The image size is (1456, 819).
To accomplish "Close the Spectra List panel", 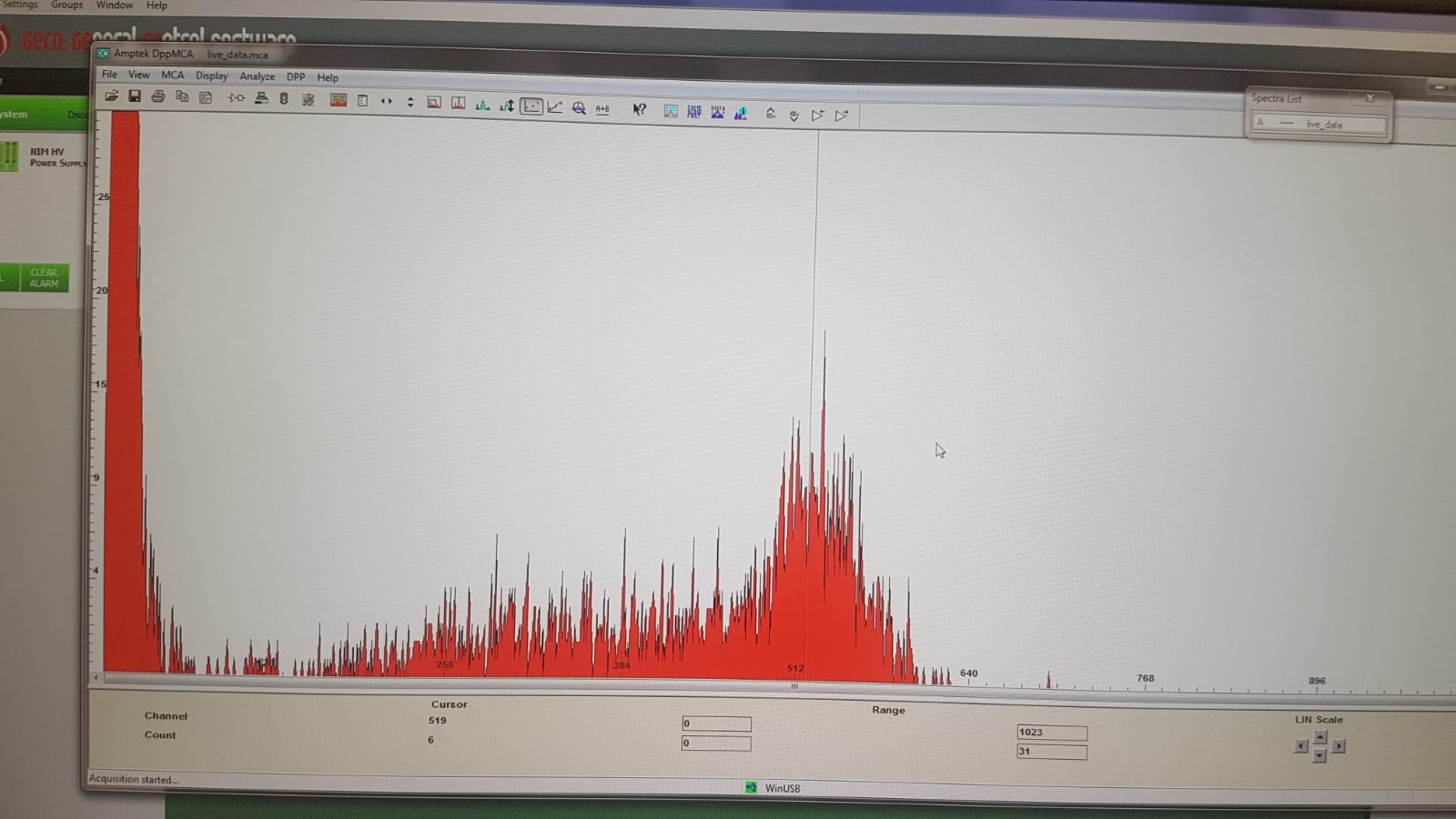I will coord(1370,98).
